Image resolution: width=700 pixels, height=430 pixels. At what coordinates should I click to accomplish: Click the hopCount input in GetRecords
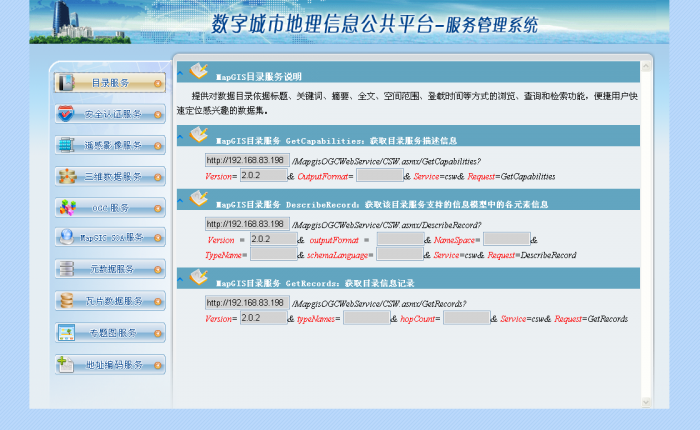466,318
